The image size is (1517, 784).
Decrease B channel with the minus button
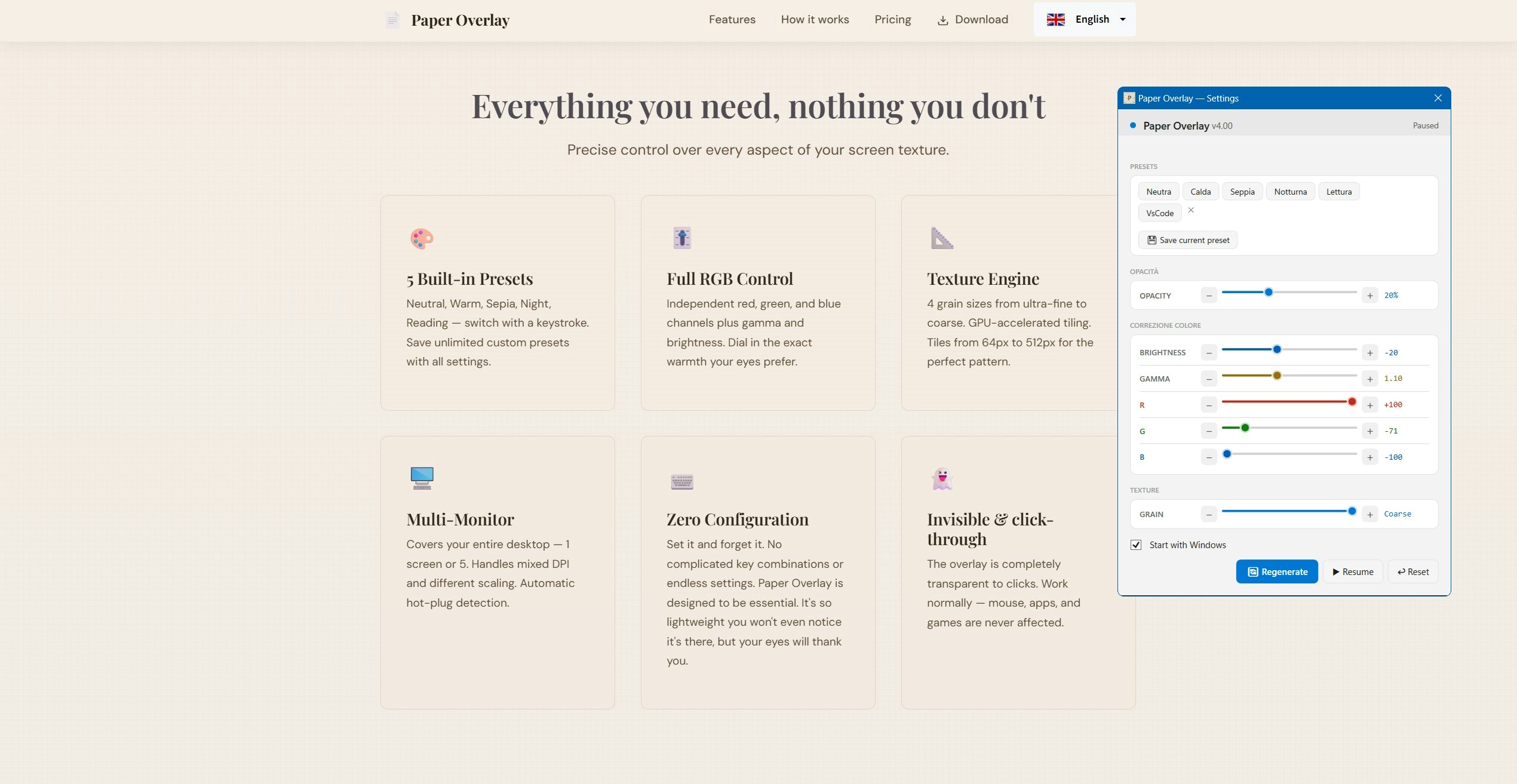[x=1209, y=457]
